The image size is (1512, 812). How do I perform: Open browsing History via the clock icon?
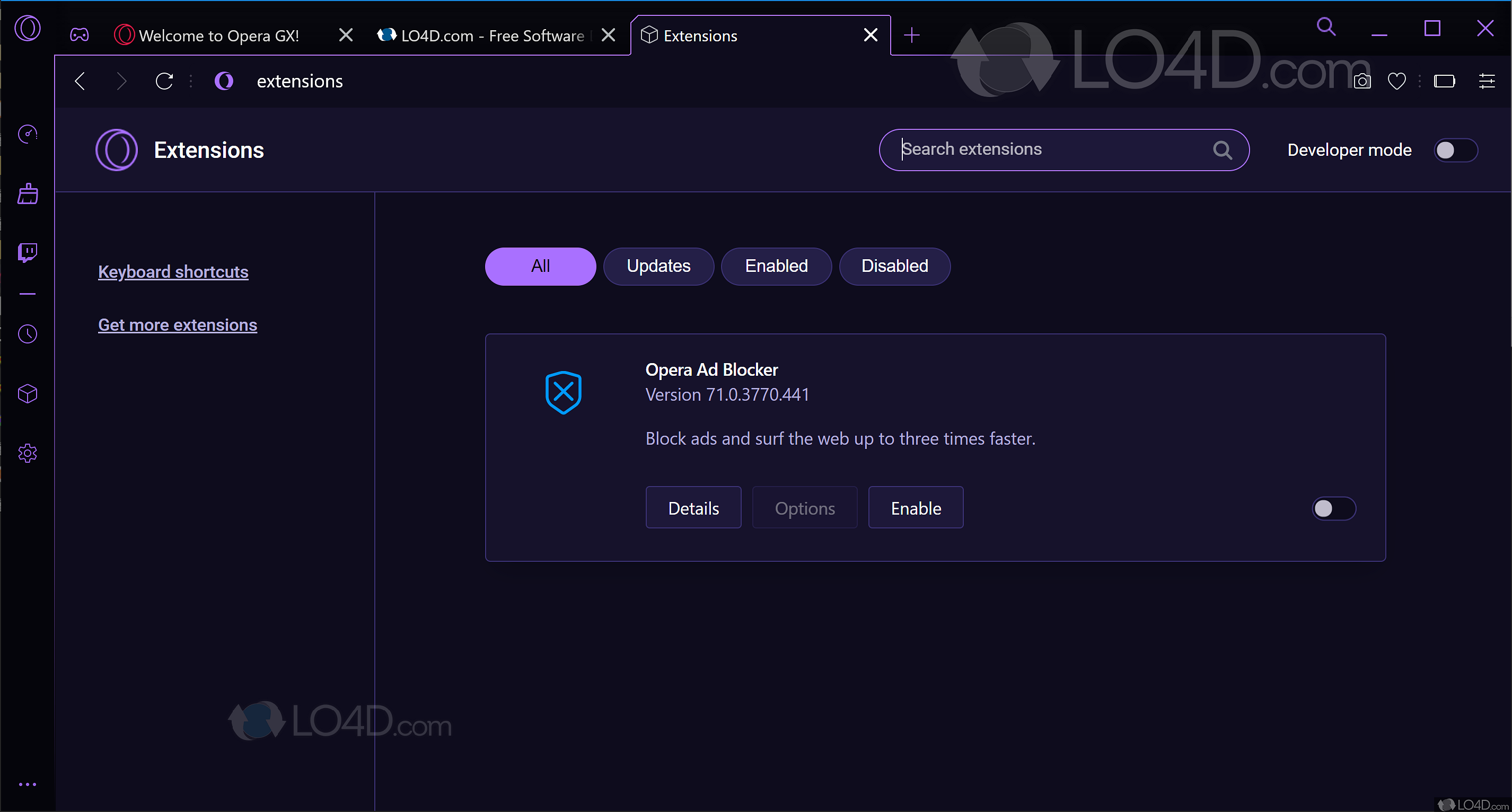tap(28, 334)
